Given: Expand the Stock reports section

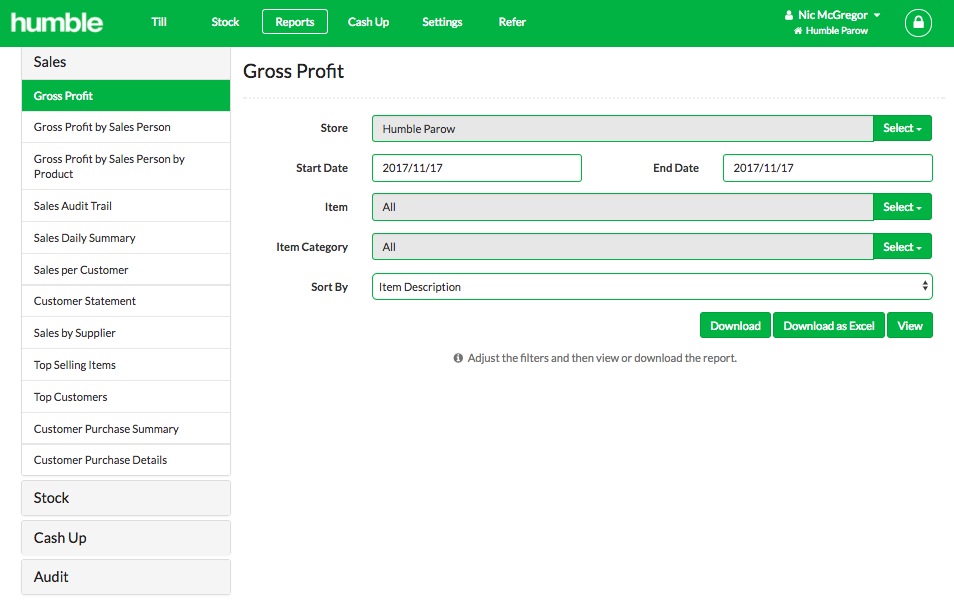Looking at the screenshot, I should pyautogui.click(x=126, y=498).
